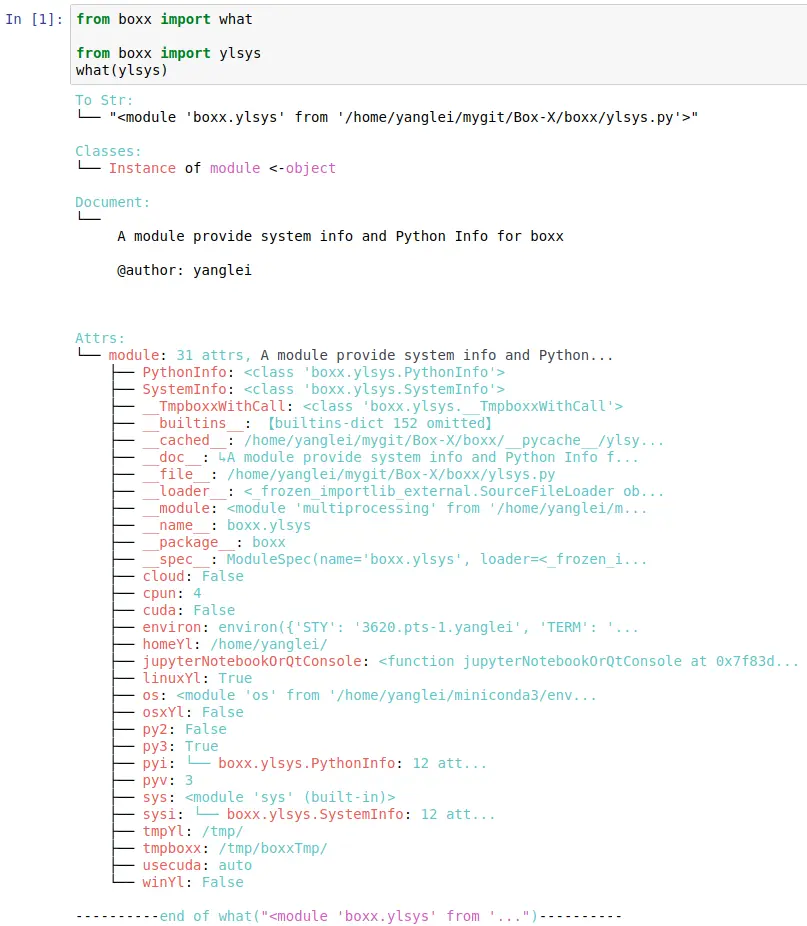The image size is (807, 926).
Task: Click the 'Document:' heading
Action: (112, 202)
